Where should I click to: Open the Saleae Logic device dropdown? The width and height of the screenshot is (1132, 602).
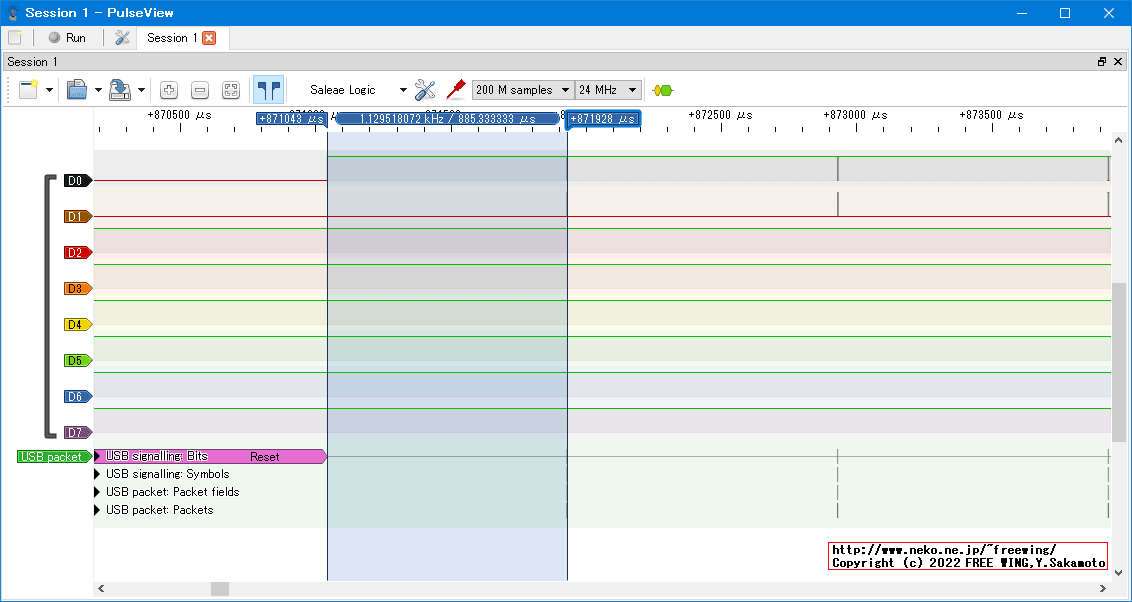(x=357, y=90)
